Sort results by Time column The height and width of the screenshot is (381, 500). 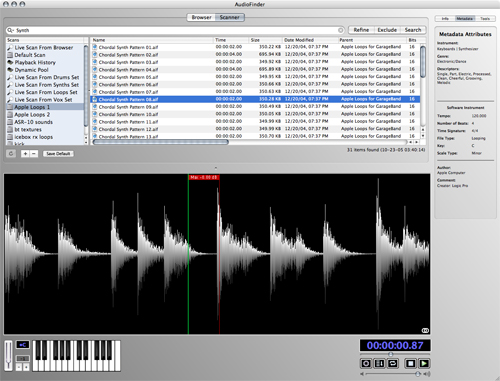point(231,40)
